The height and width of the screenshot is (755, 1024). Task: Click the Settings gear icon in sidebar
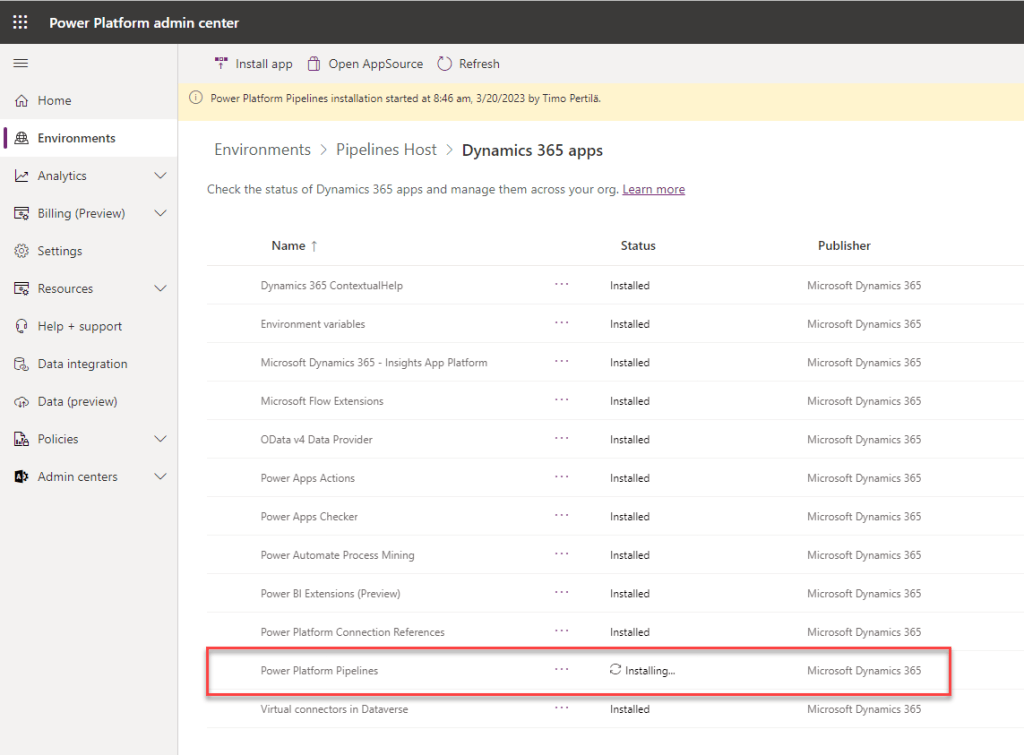[21, 251]
